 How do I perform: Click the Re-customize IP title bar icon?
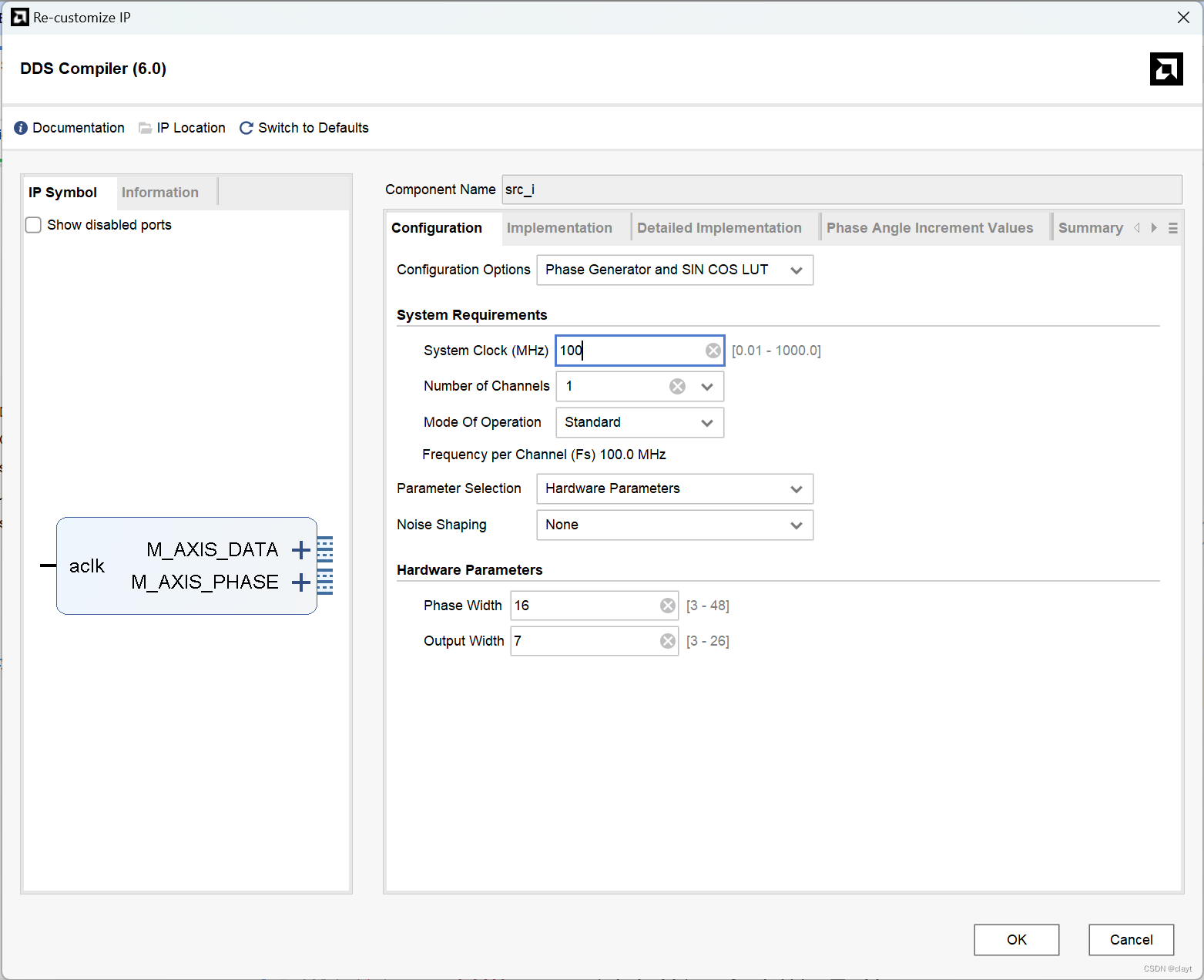tap(20, 17)
